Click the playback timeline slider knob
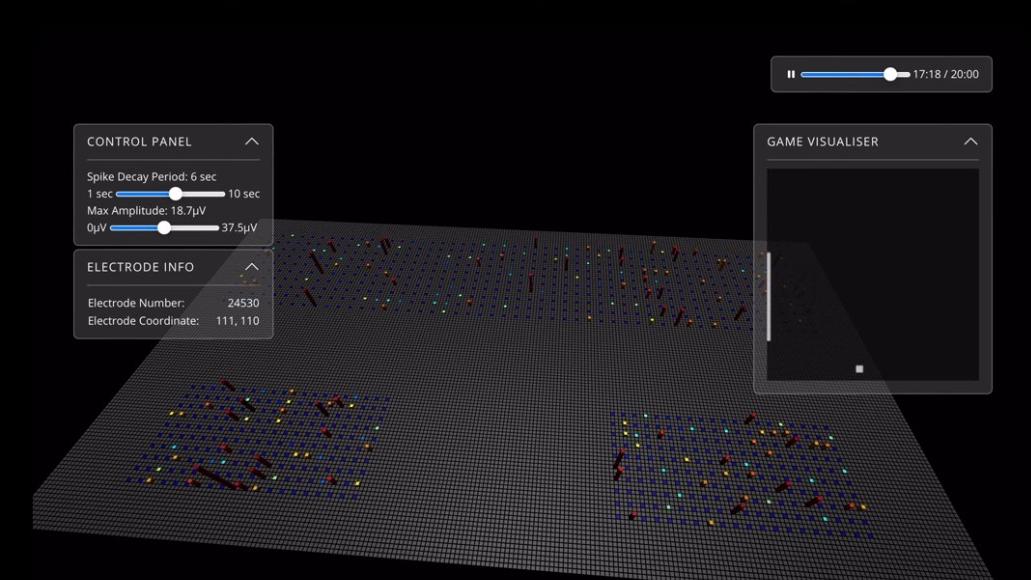The width and height of the screenshot is (1031, 580). pyautogui.click(x=890, y=75)
